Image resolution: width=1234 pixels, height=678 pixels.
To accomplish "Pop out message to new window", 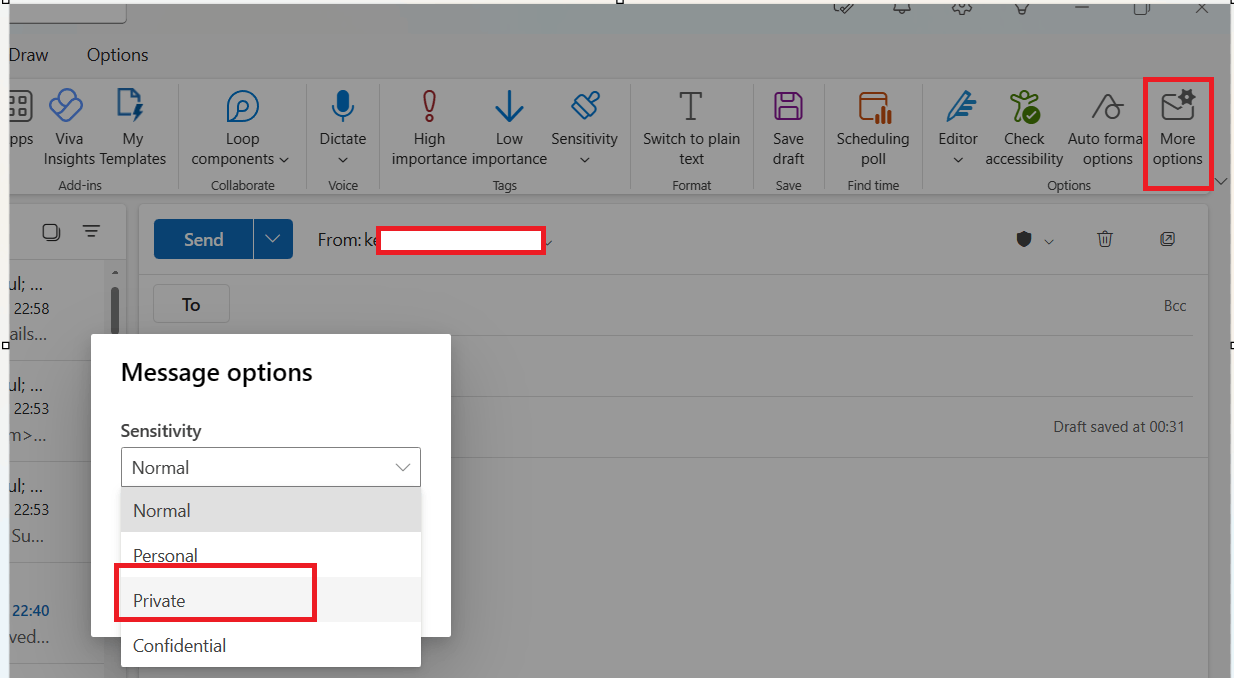I will click(1167, 239).
